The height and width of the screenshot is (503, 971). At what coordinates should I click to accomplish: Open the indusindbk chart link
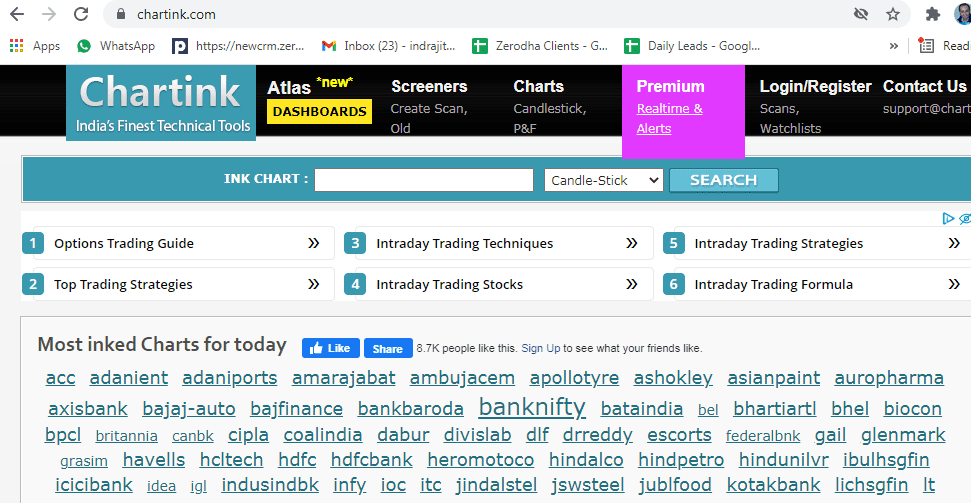(x=270, y=484)
